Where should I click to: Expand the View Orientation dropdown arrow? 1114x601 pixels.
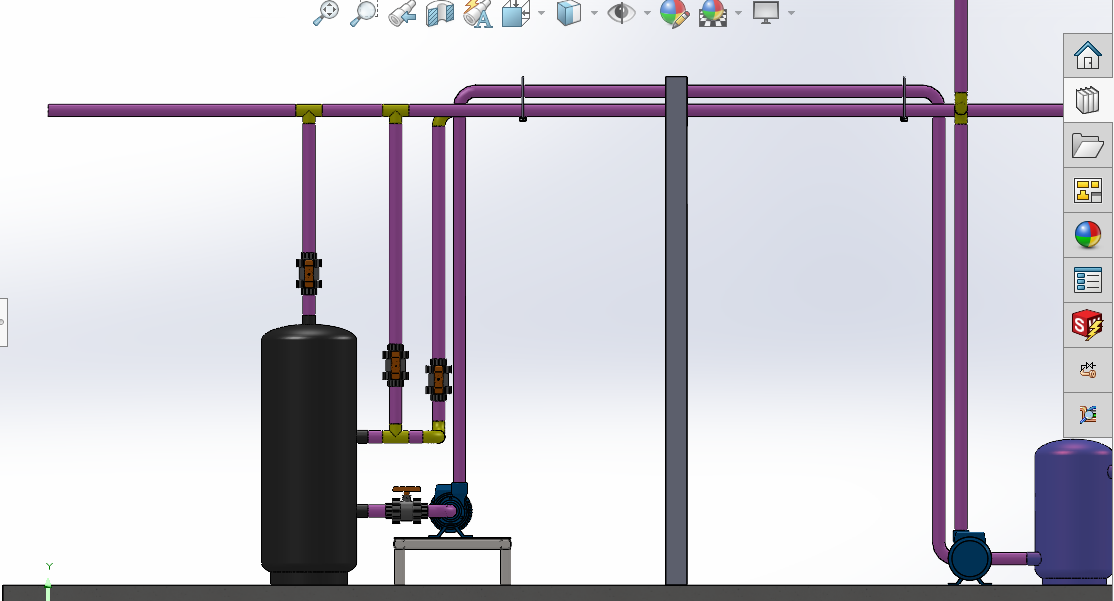(x=541, y=13)
